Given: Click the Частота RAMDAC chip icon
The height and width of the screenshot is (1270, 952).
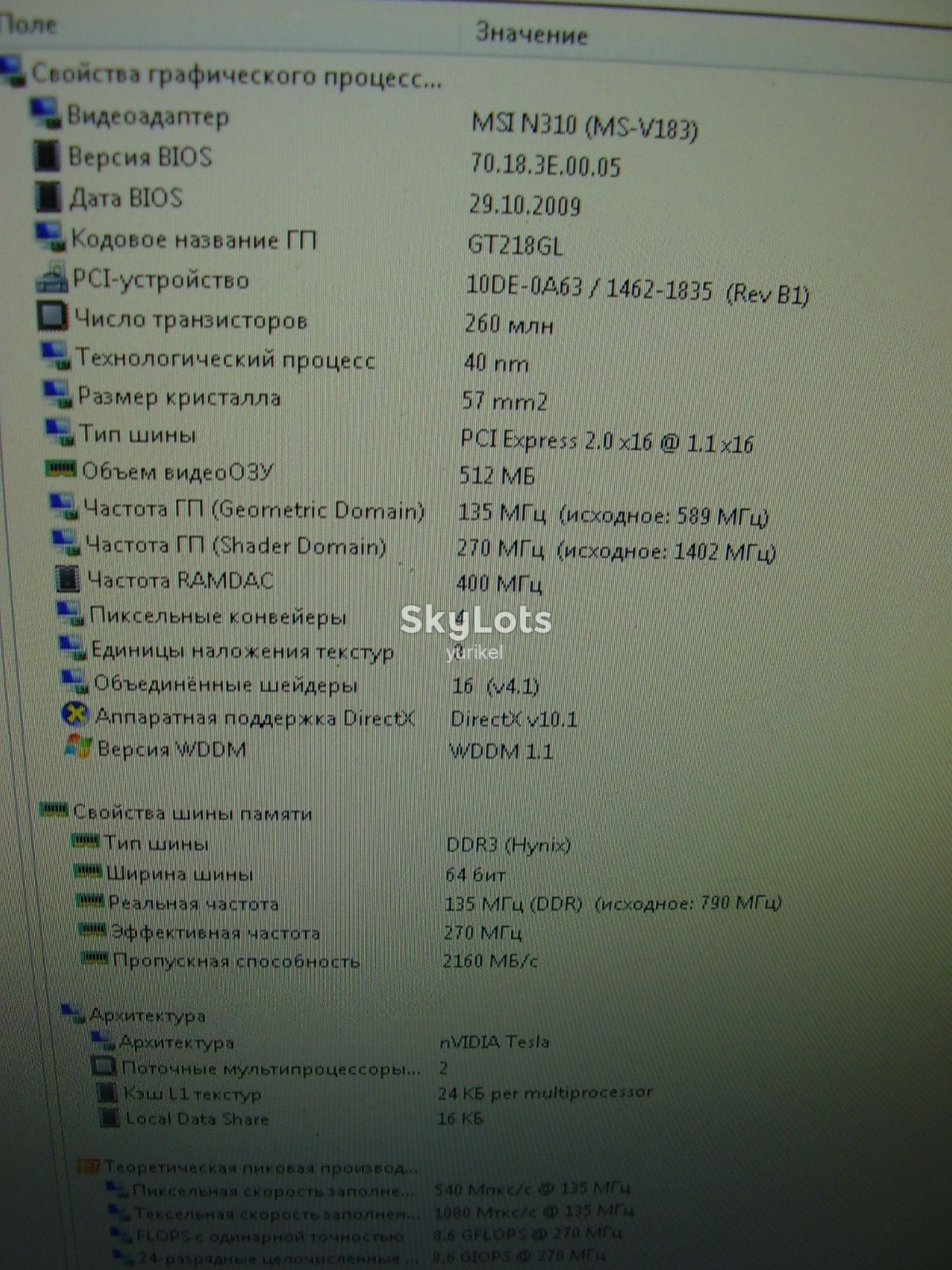Looking at the screenshot, I should 68,579.
